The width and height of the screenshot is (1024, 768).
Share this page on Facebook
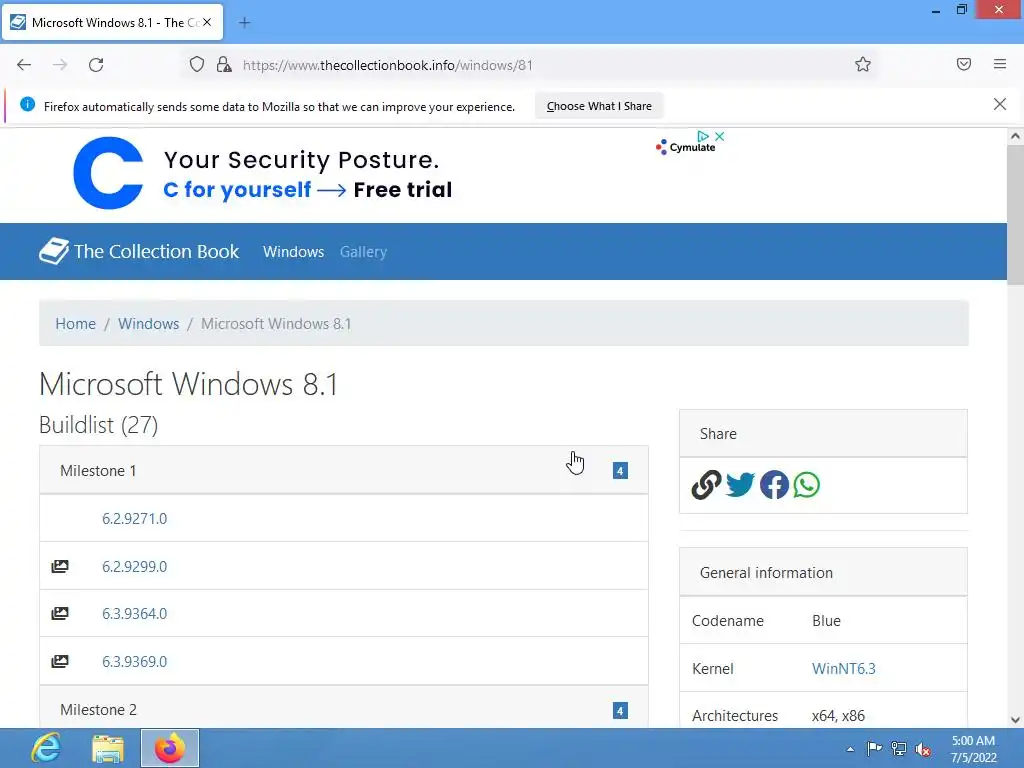(x=774, y=485)
